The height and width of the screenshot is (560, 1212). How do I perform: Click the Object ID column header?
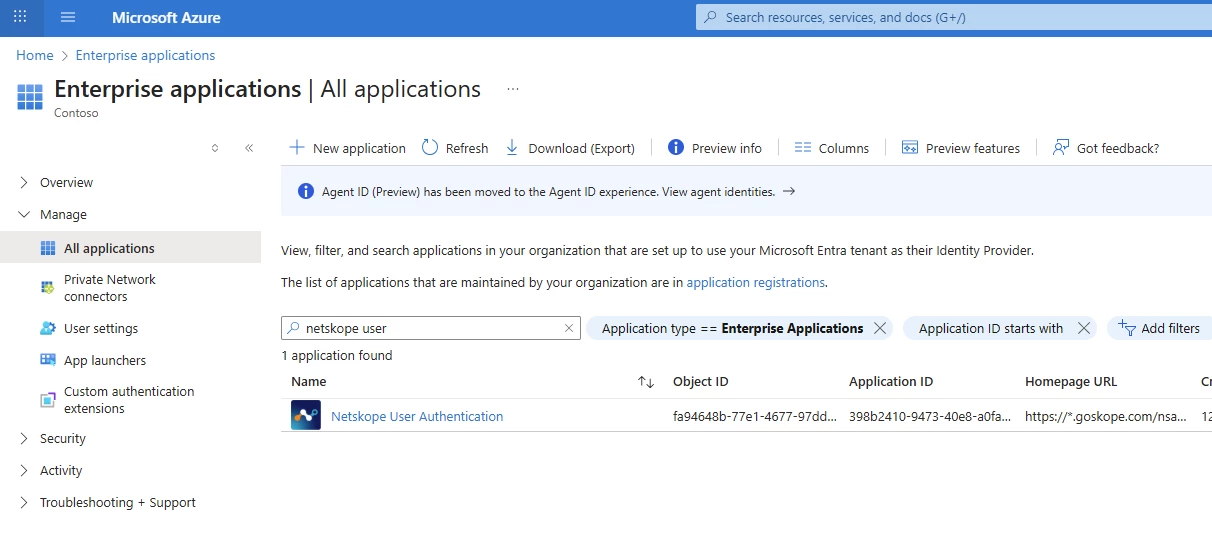pos(700,382)
